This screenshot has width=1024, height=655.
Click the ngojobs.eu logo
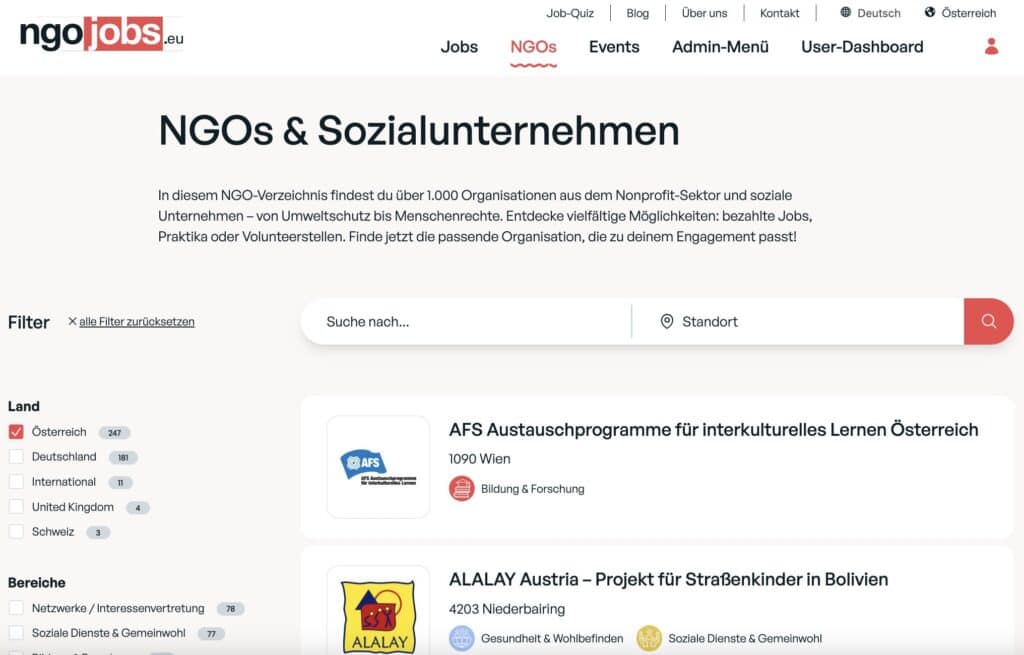(x=102, y=34)
